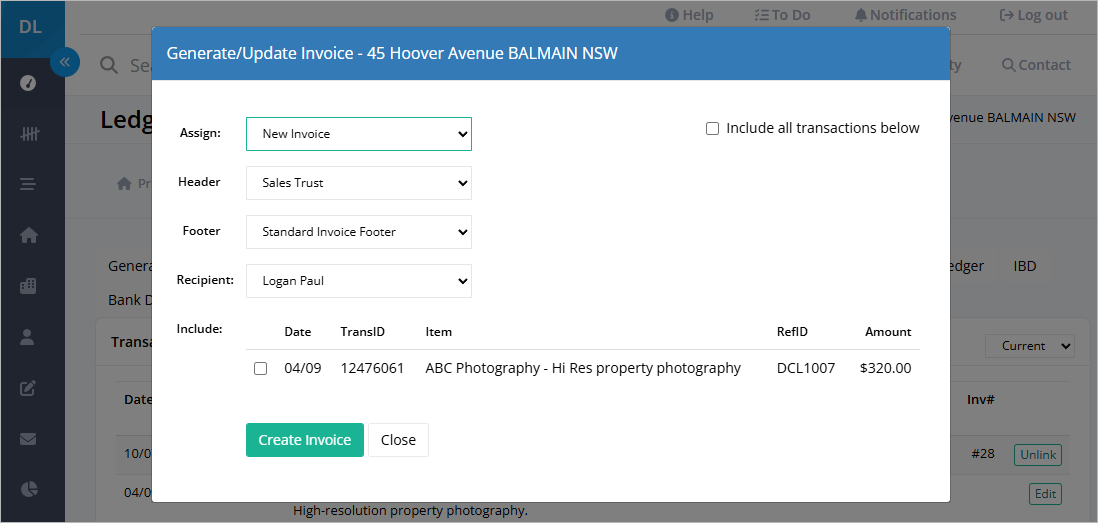Collapse sidebar with double-chevron button
The image size is (1098, 523).
tap(64, 62)
